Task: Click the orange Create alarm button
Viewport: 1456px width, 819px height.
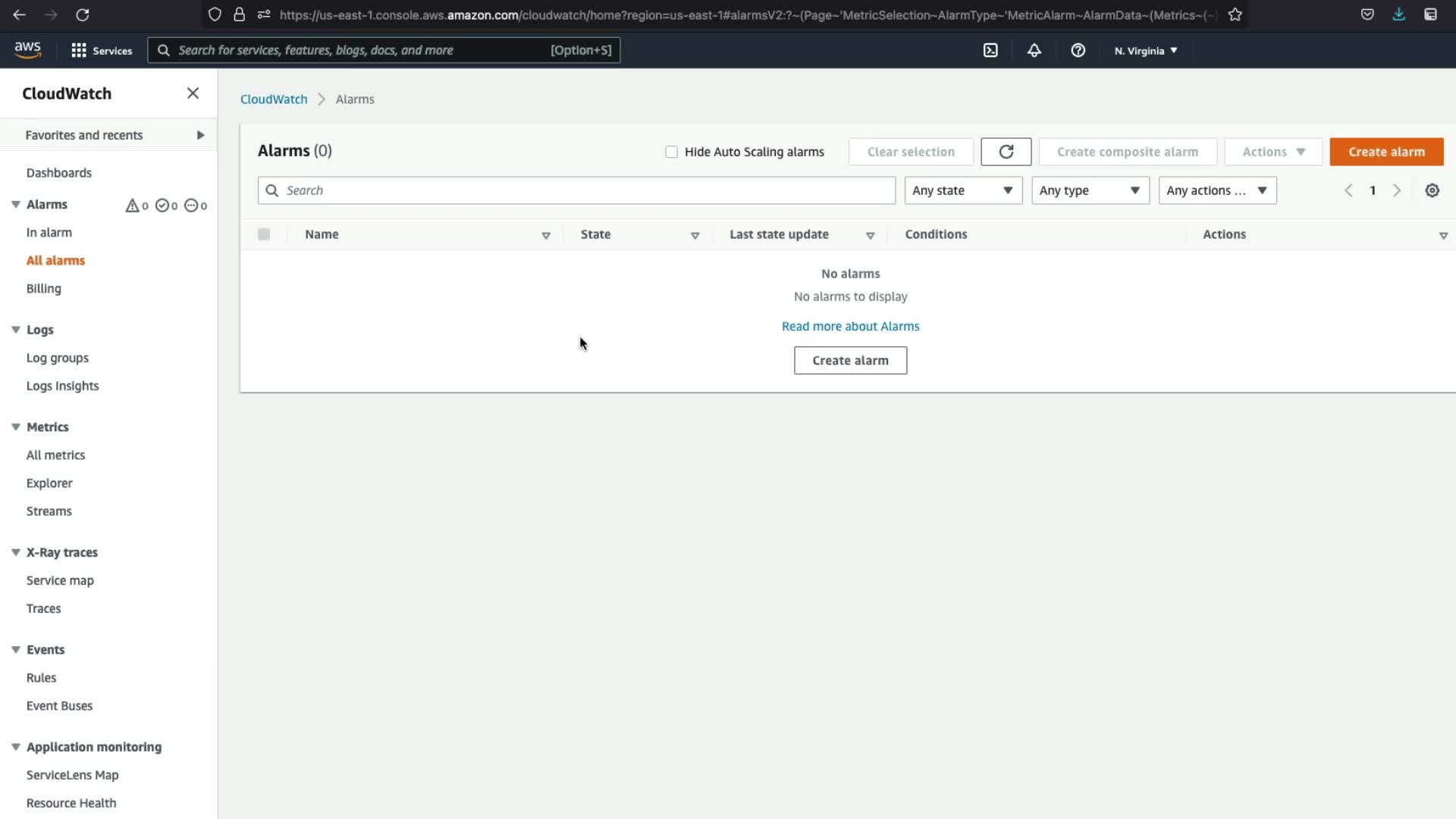Action: 1385,152
